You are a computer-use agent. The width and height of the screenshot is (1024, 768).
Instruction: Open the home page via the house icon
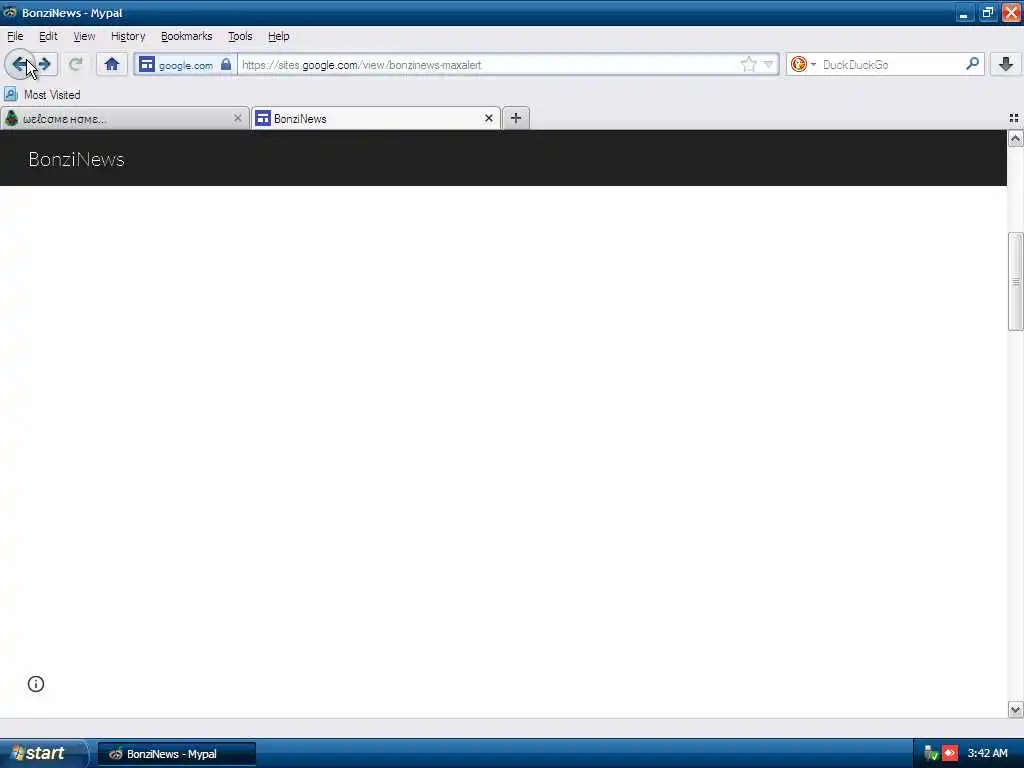click(112, 64)
